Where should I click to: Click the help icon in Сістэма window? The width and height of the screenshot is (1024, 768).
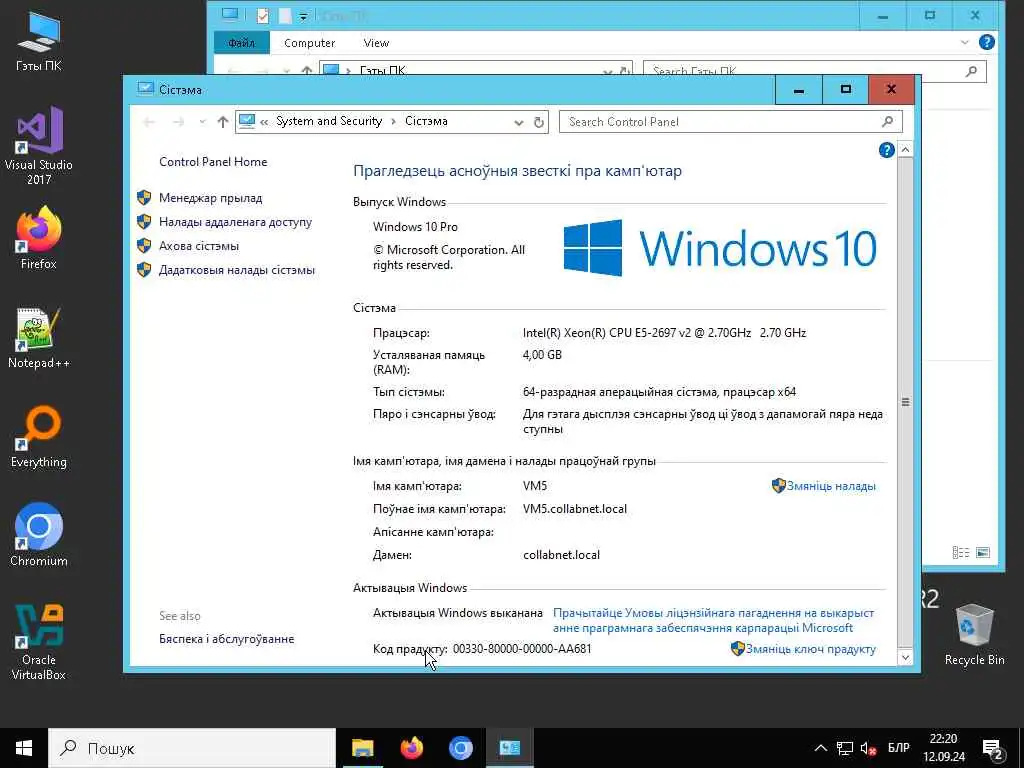pos(886,150)
